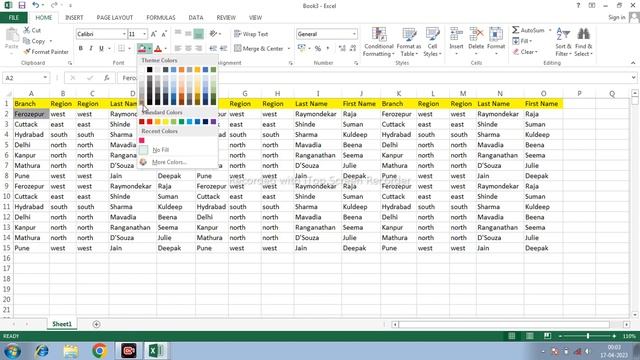Undo the last action in the title bar
Viewport: 640px width, 360px height.
[x=36, y=5]
